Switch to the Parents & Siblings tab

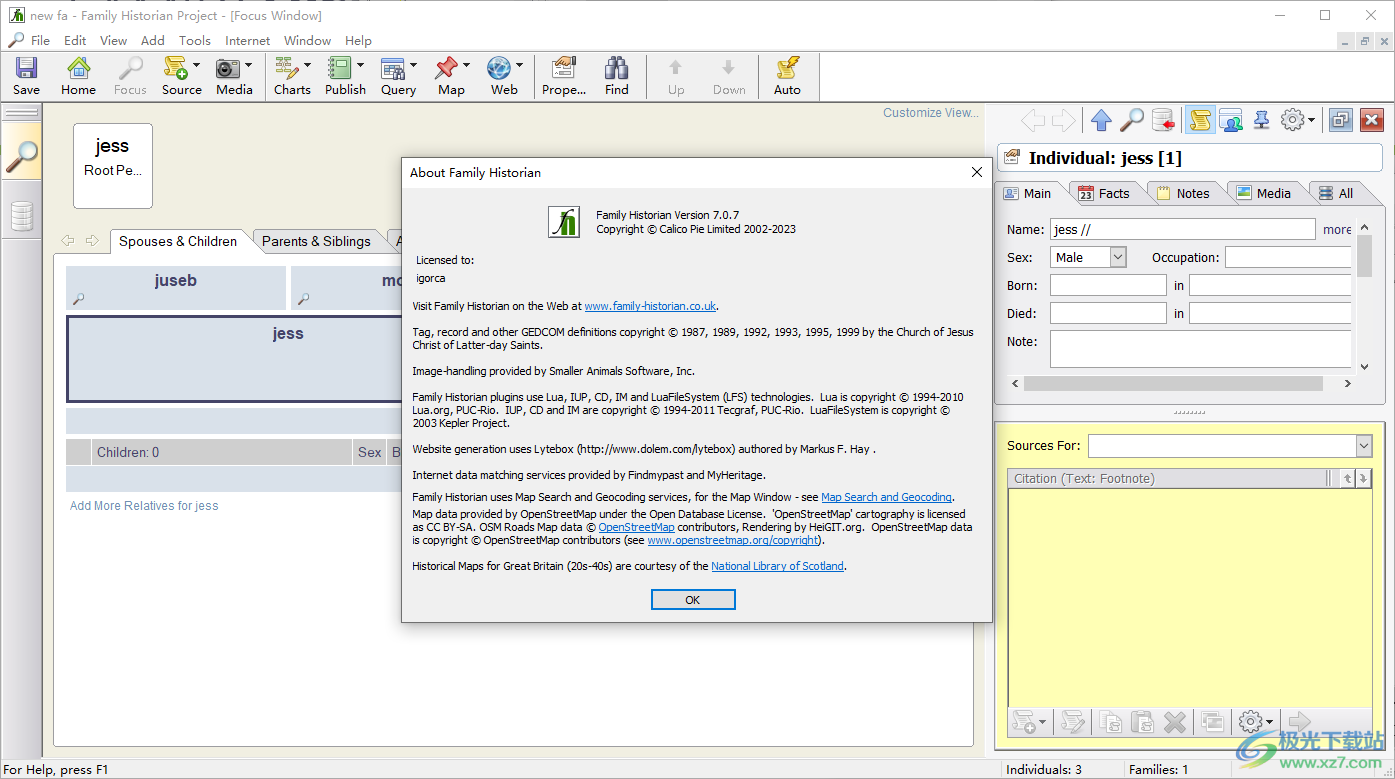[x=316, y=241]
